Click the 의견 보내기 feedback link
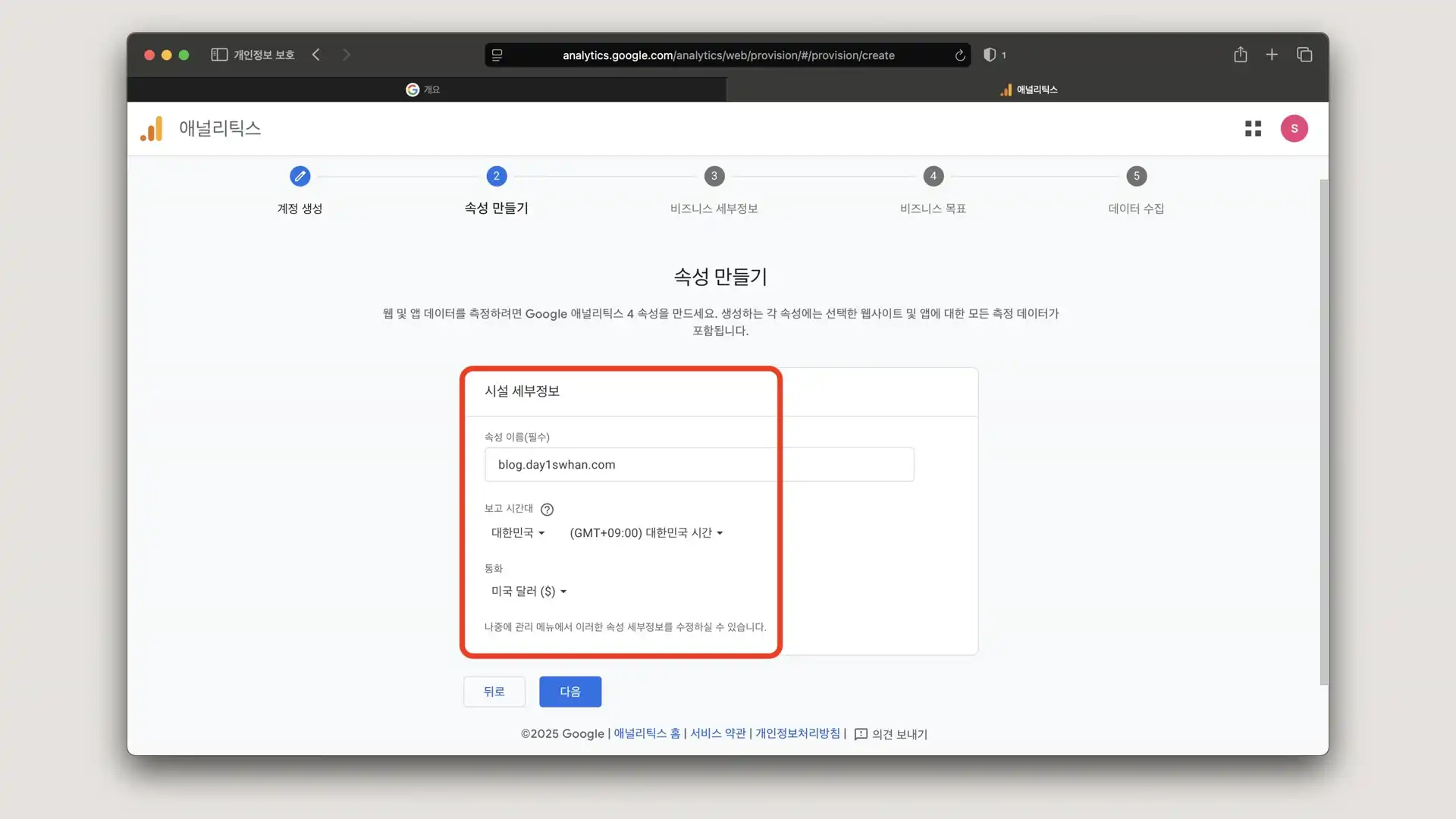The image size is (1456, 819). point(899,734)
